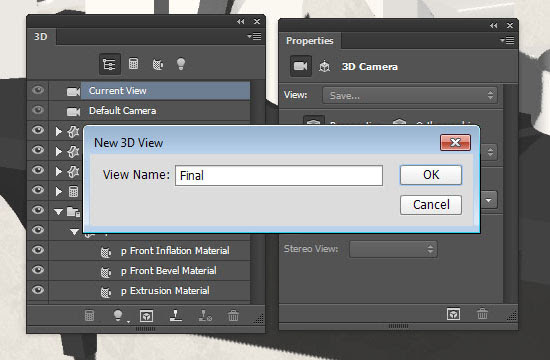Image resolution: width=550 pixels, height=360 pixels.
Task: Click the View Name text field
Action: [279, 175]
